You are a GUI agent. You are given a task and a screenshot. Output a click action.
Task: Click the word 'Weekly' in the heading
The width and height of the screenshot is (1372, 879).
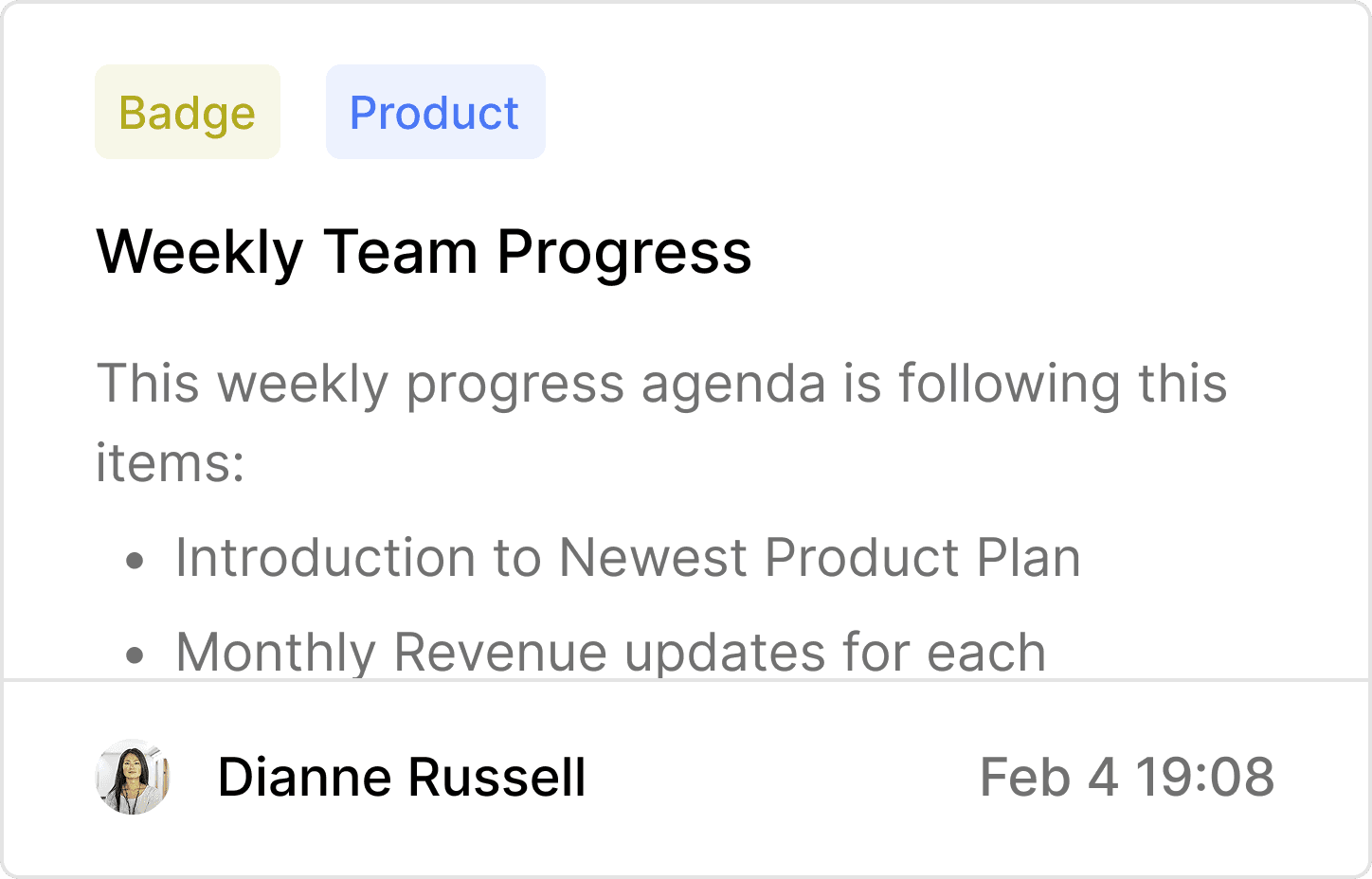(x=200, y=254)
